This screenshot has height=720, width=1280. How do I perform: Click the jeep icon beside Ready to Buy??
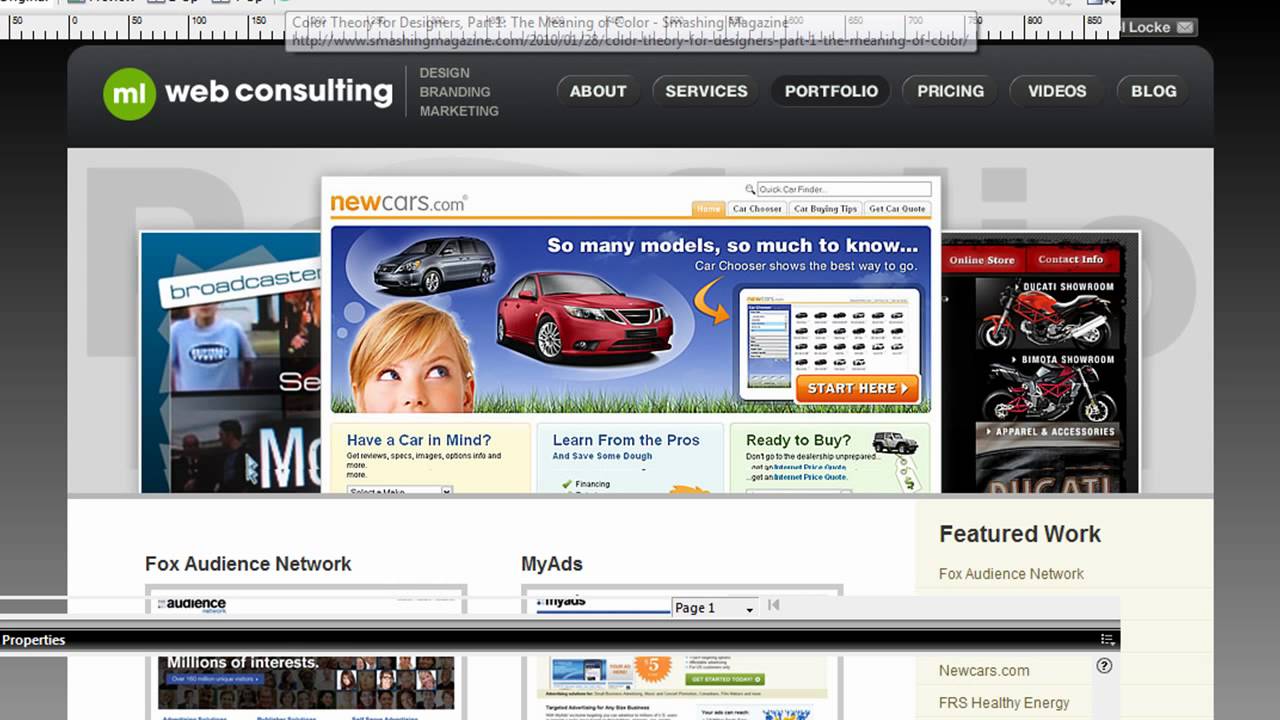pos(894,442)
